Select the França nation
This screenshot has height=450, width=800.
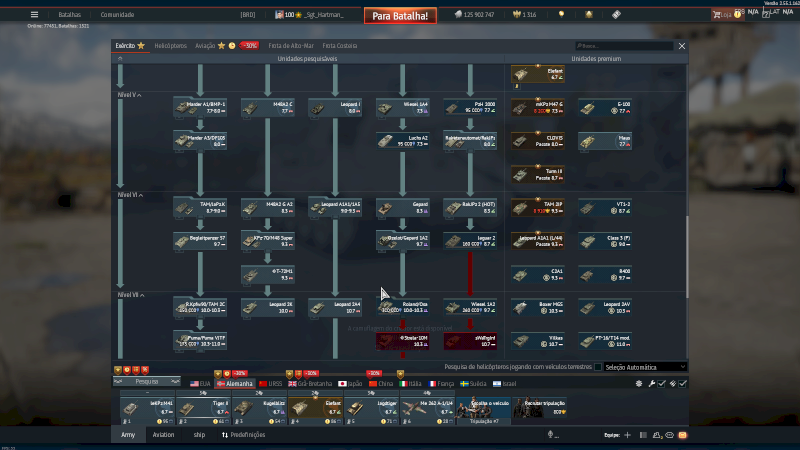[441, 384]
